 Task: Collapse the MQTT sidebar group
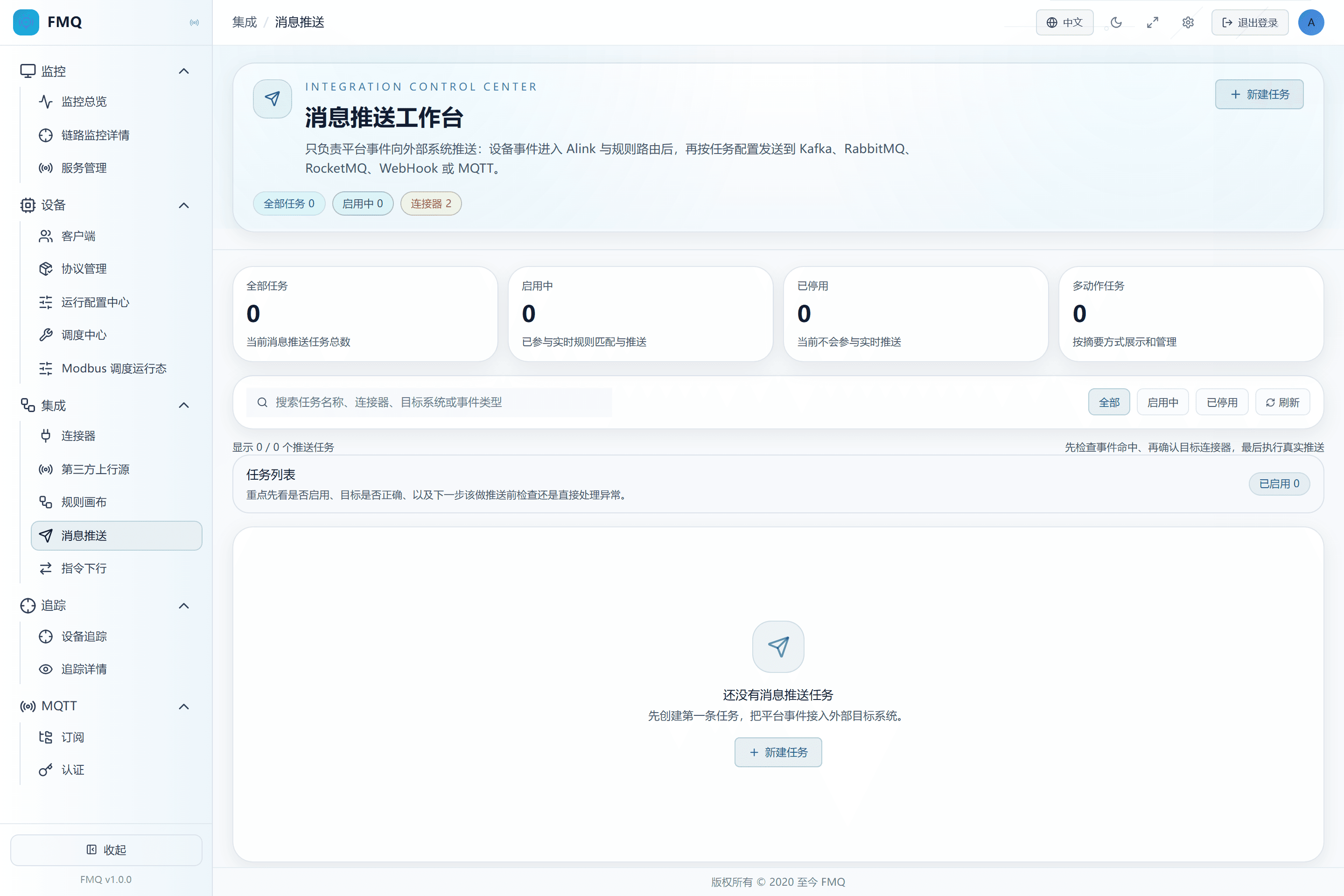click(183, 706)
